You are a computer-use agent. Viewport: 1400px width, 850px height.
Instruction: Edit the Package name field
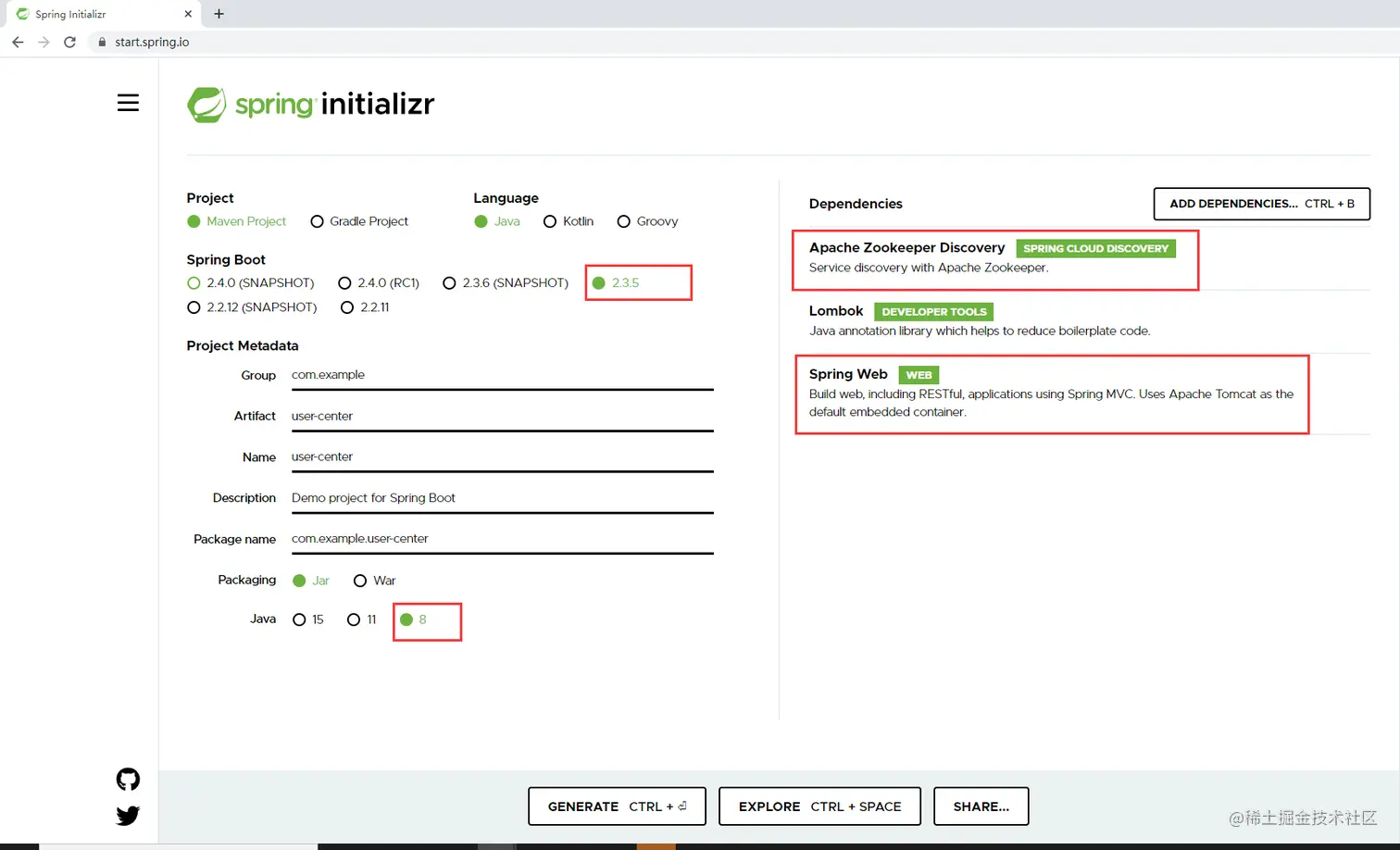point(503,539)
